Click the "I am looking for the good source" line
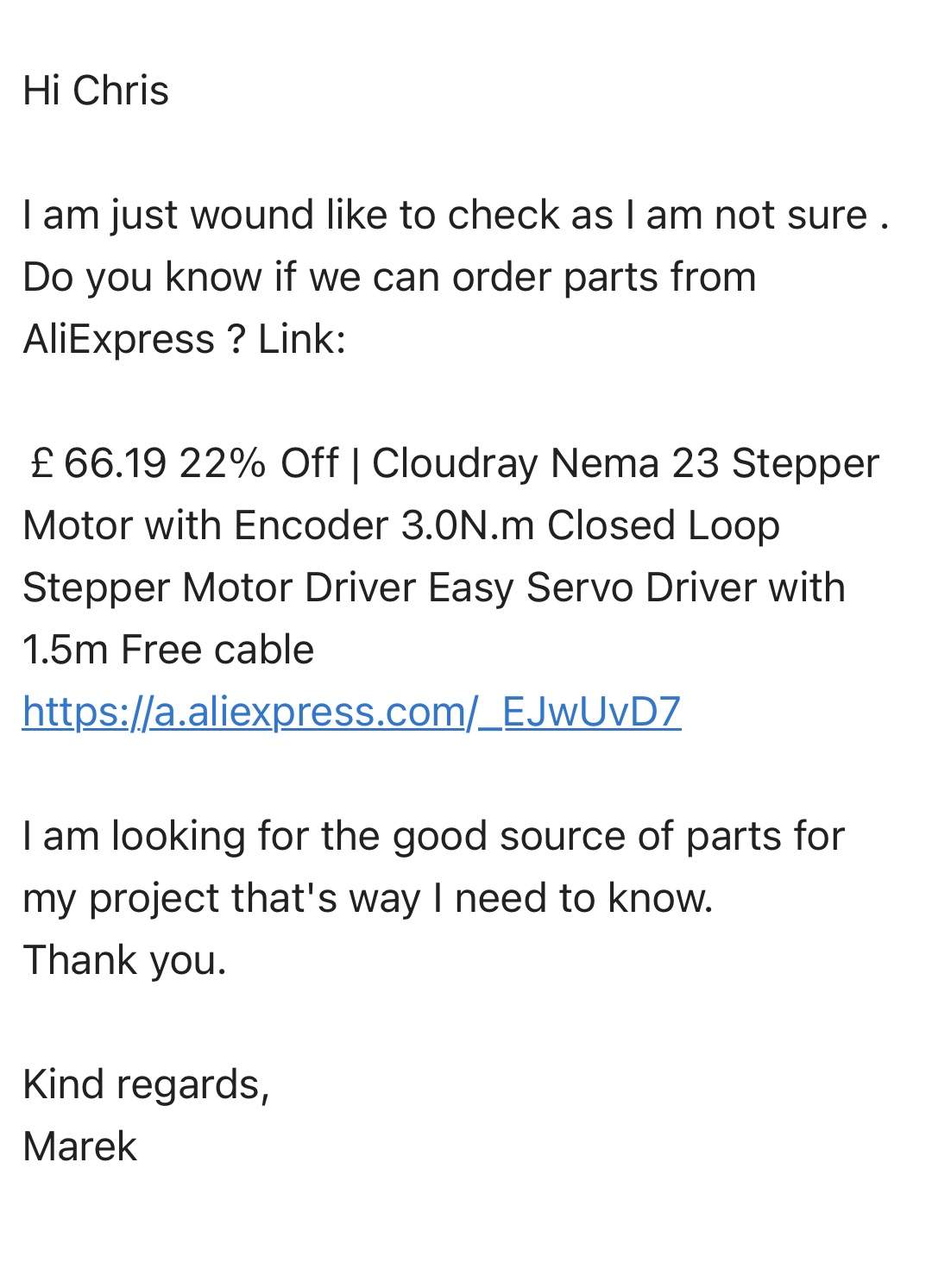 (433, 836)
